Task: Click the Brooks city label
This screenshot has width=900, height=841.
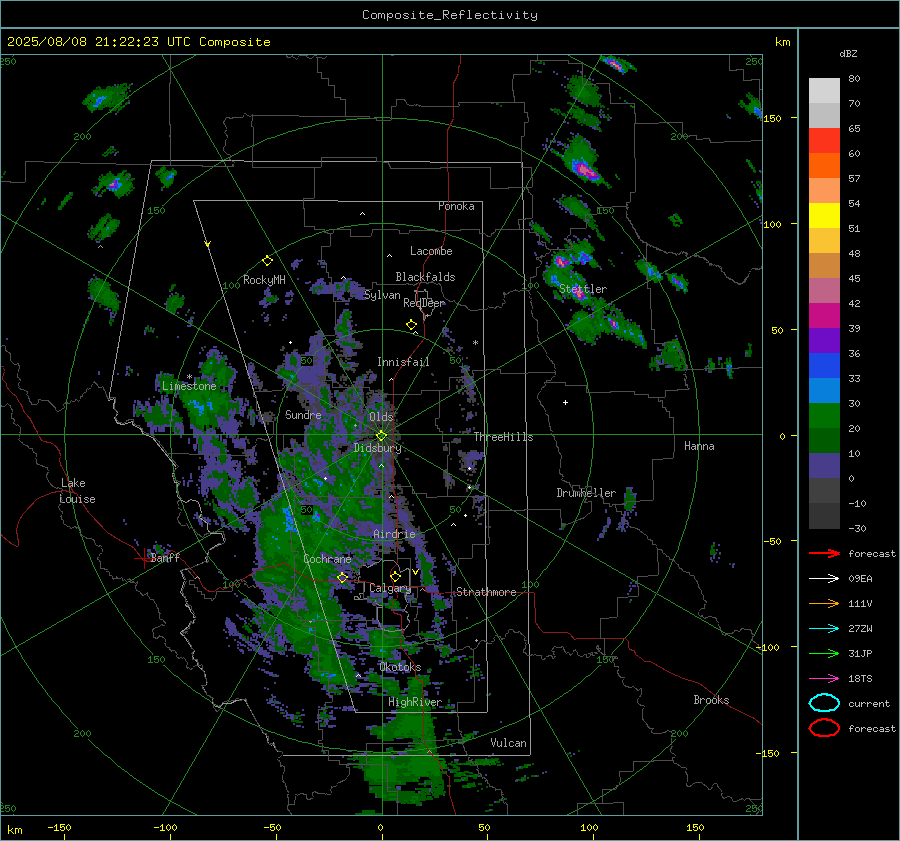Action: pos(711,700)
